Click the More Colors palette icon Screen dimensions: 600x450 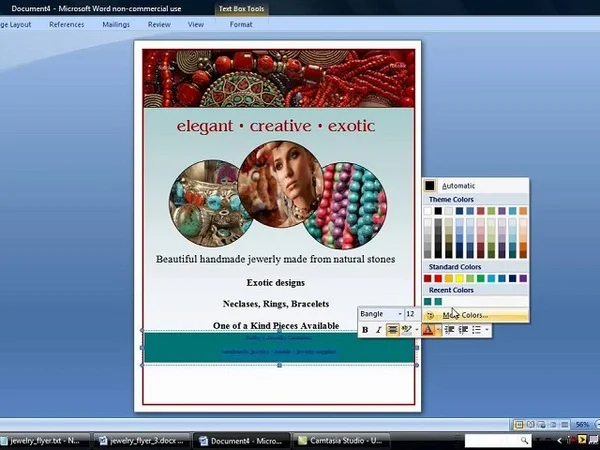click(430, 315)
